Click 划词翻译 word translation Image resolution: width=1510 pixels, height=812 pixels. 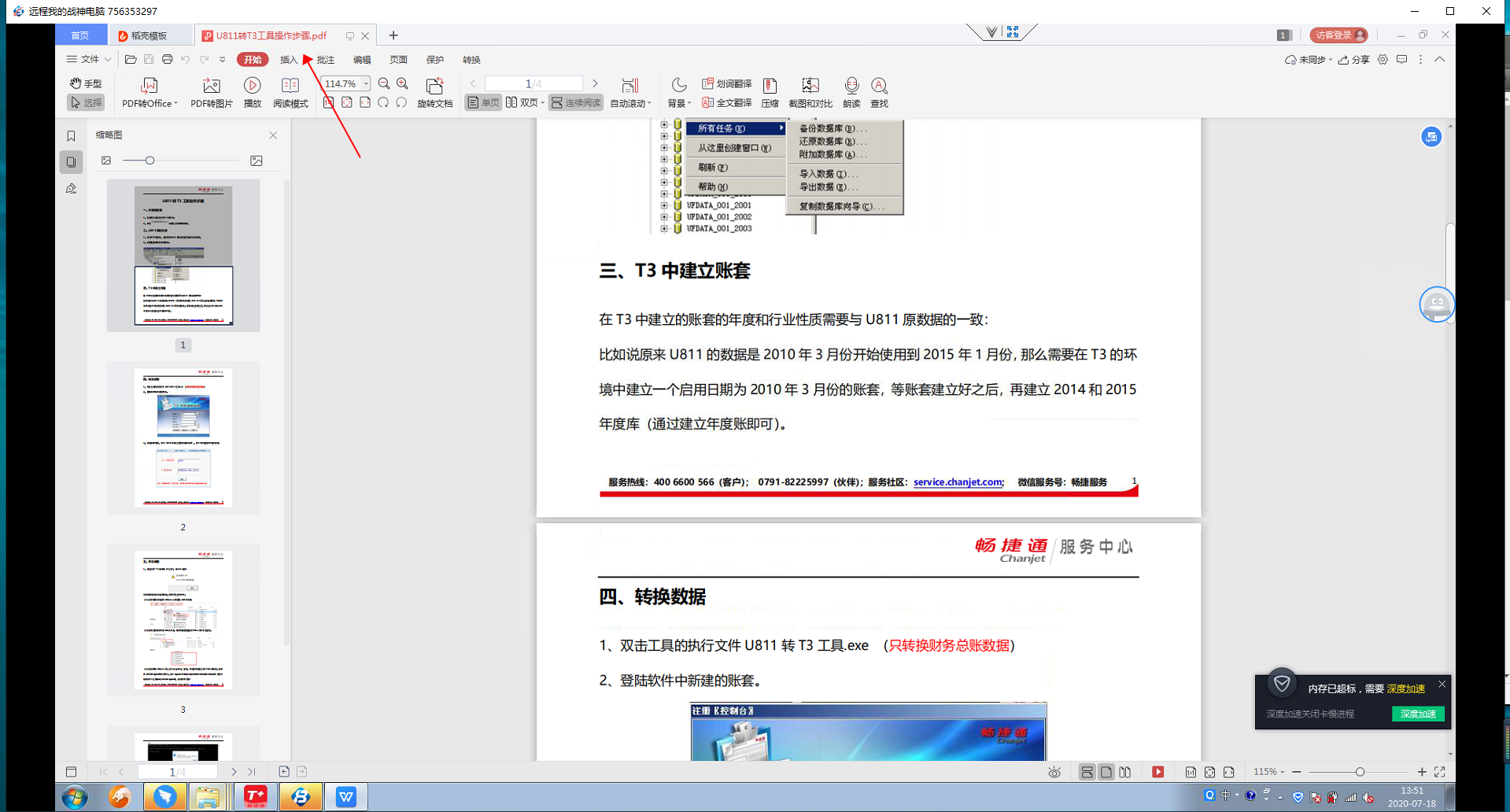coord(726,83)
